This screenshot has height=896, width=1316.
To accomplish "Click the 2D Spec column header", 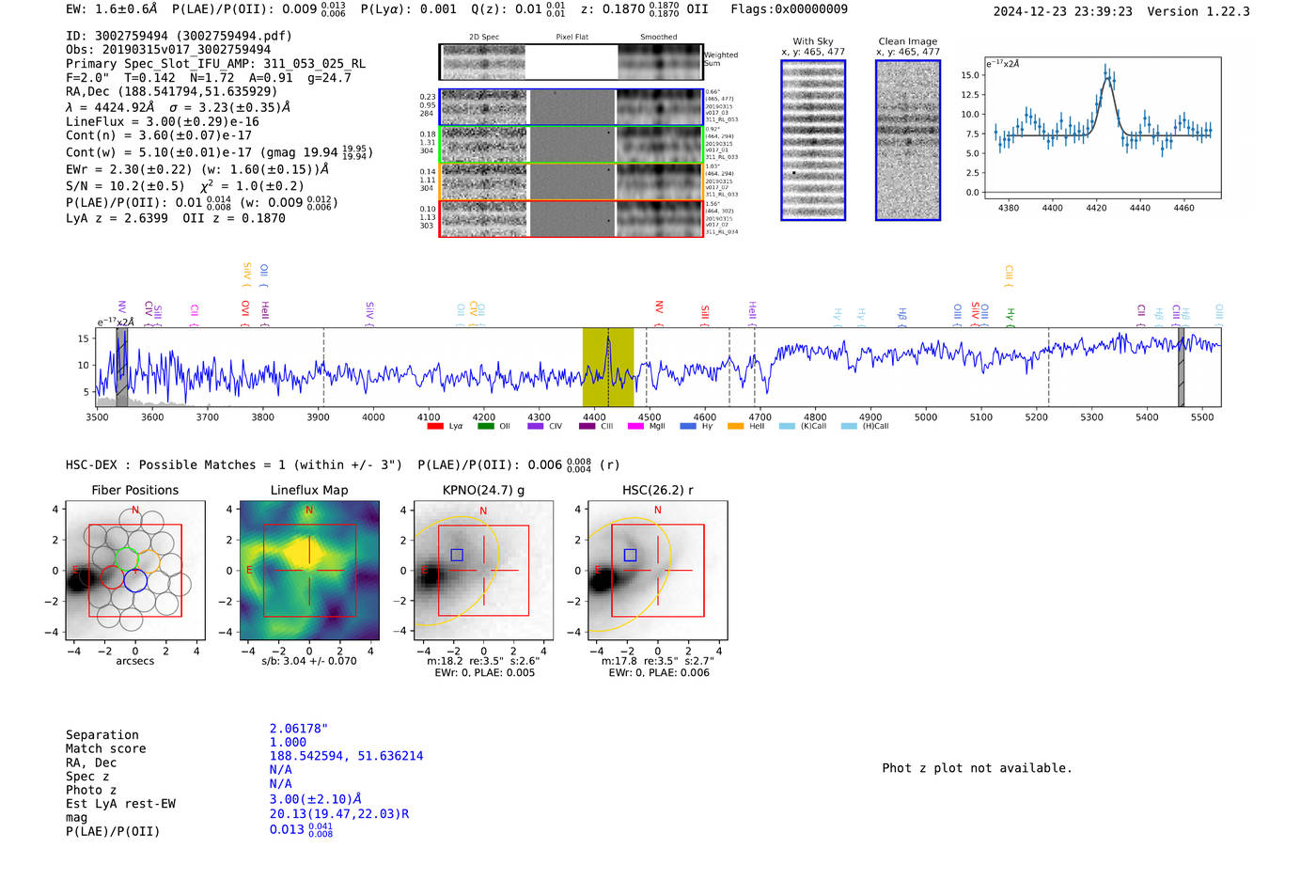I will 484,38.
